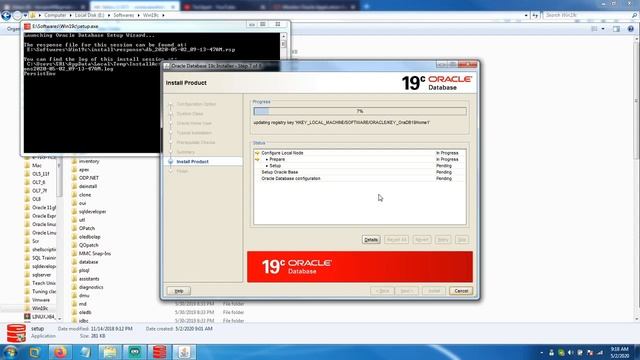Click the search magnifier icon in Explorer

[634, 15]
